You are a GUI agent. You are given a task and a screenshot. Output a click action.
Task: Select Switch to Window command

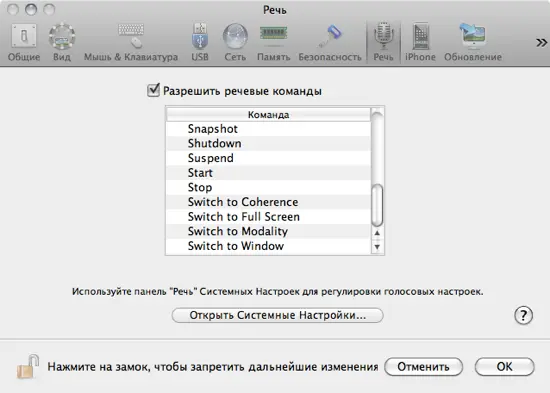(268, 246)
